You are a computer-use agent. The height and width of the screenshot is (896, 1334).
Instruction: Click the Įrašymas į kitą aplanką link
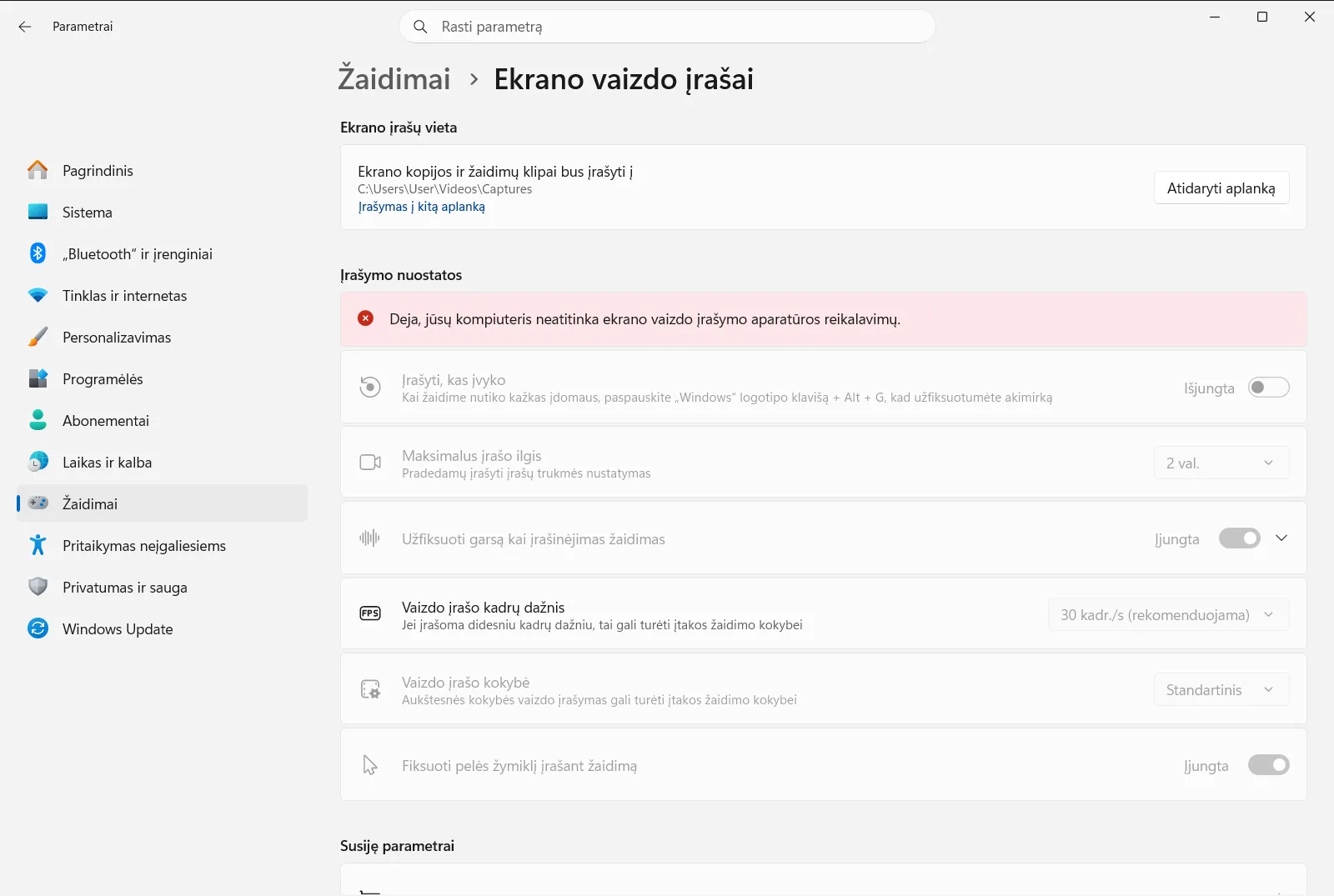coord(421,207)
